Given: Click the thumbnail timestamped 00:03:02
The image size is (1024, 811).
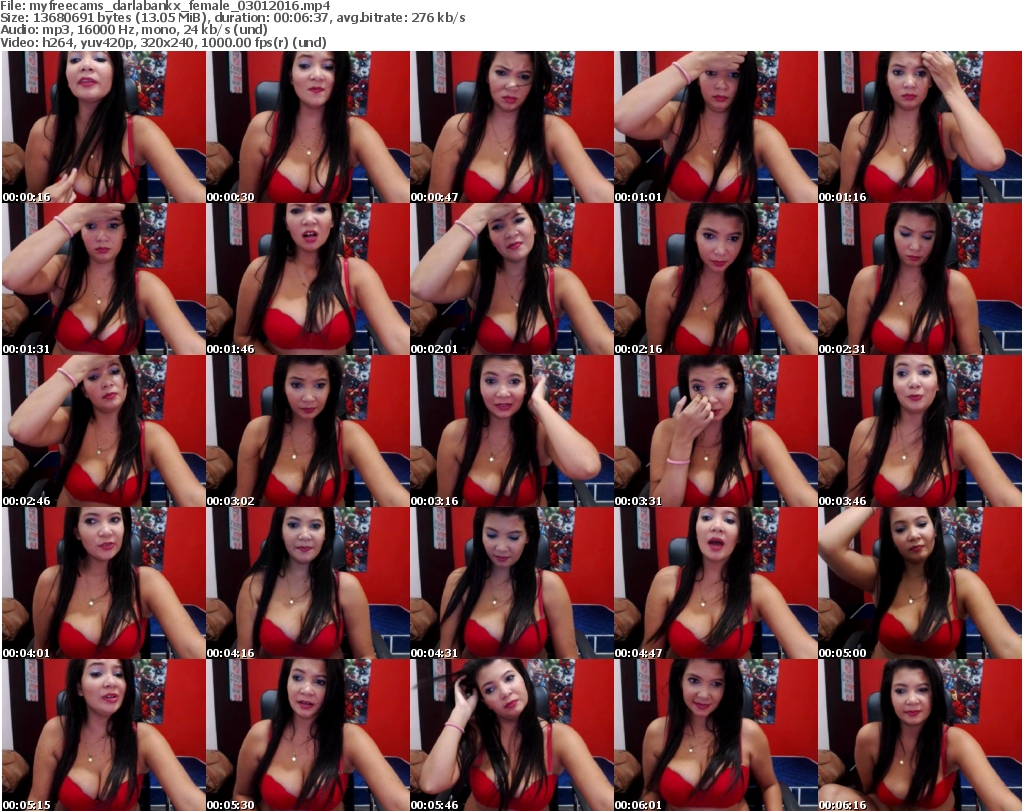Looking at the screenshot, I should (x=308, y=432).
